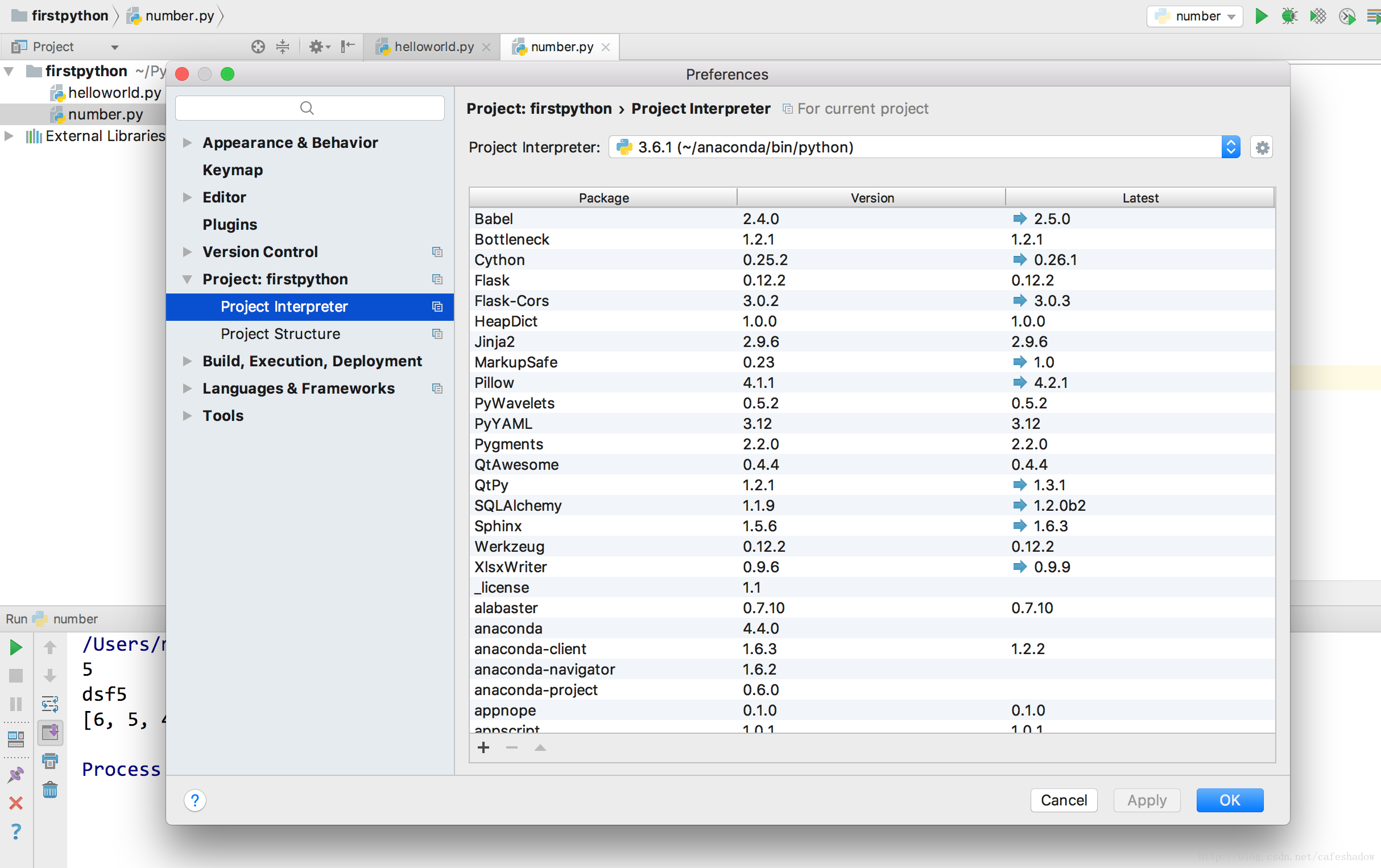Click the add package plus icon
The image size is (1381, 868).
(483, 748)
